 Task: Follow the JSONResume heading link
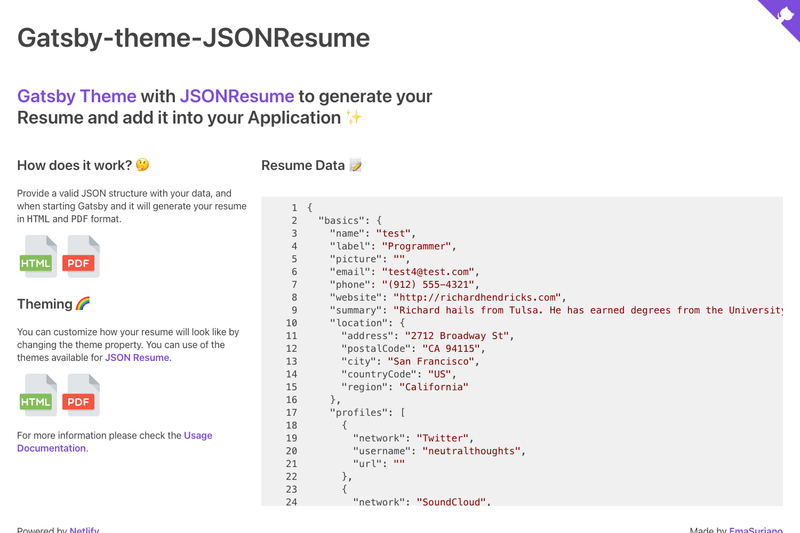237,96
